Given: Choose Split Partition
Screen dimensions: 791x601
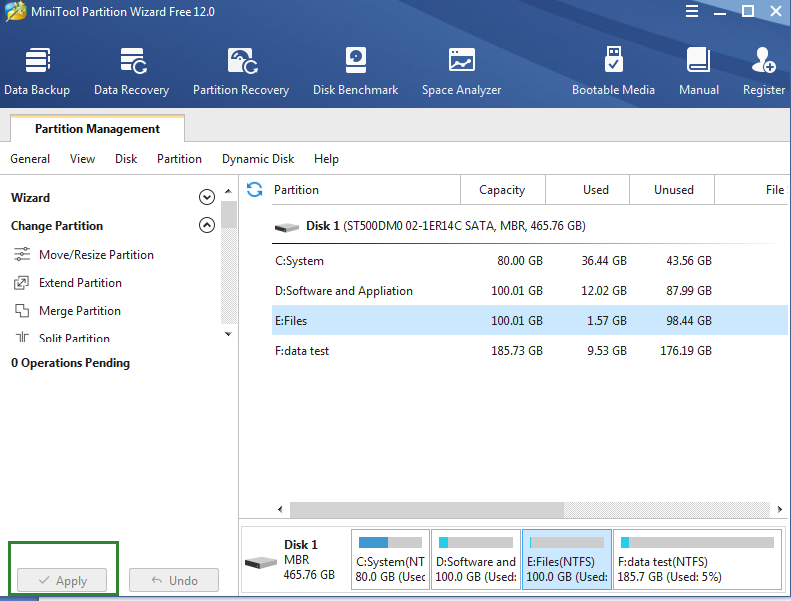Looking at the screenshot, I should point(74,338).
